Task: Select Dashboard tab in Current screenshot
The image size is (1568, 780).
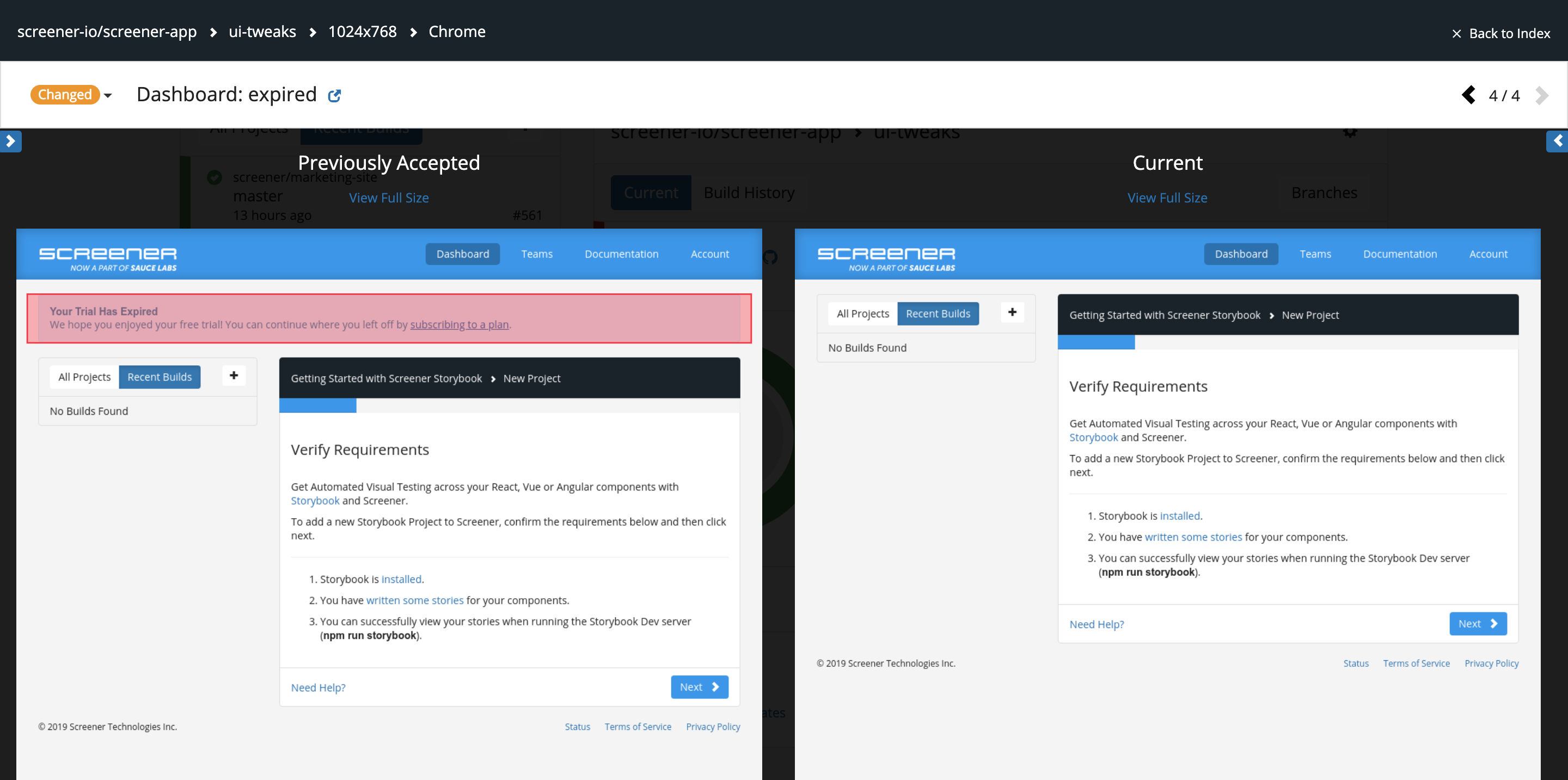Action: coord(1241,254)
